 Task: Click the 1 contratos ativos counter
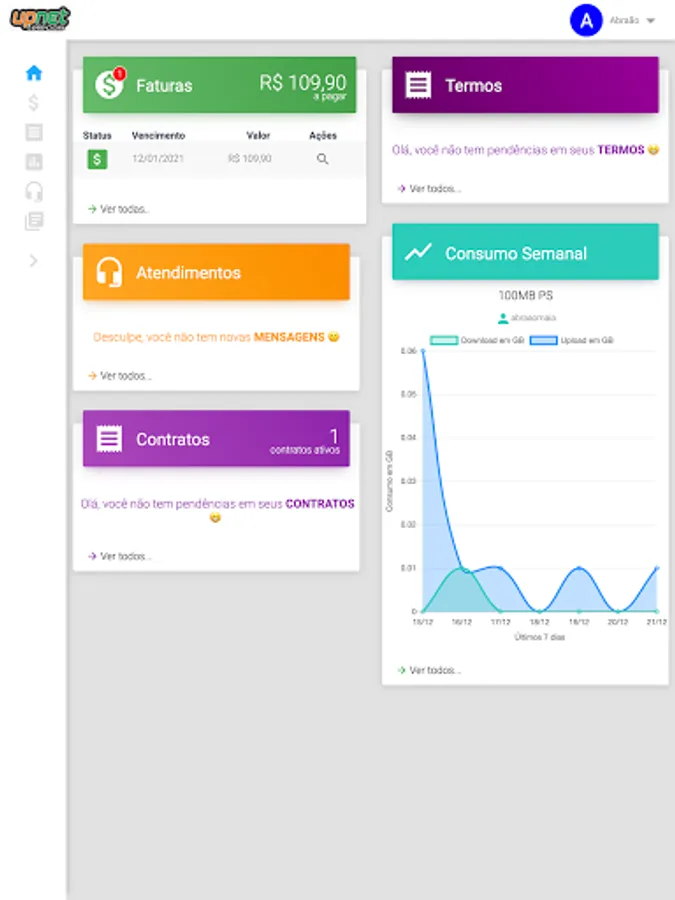tap(305, 441)
